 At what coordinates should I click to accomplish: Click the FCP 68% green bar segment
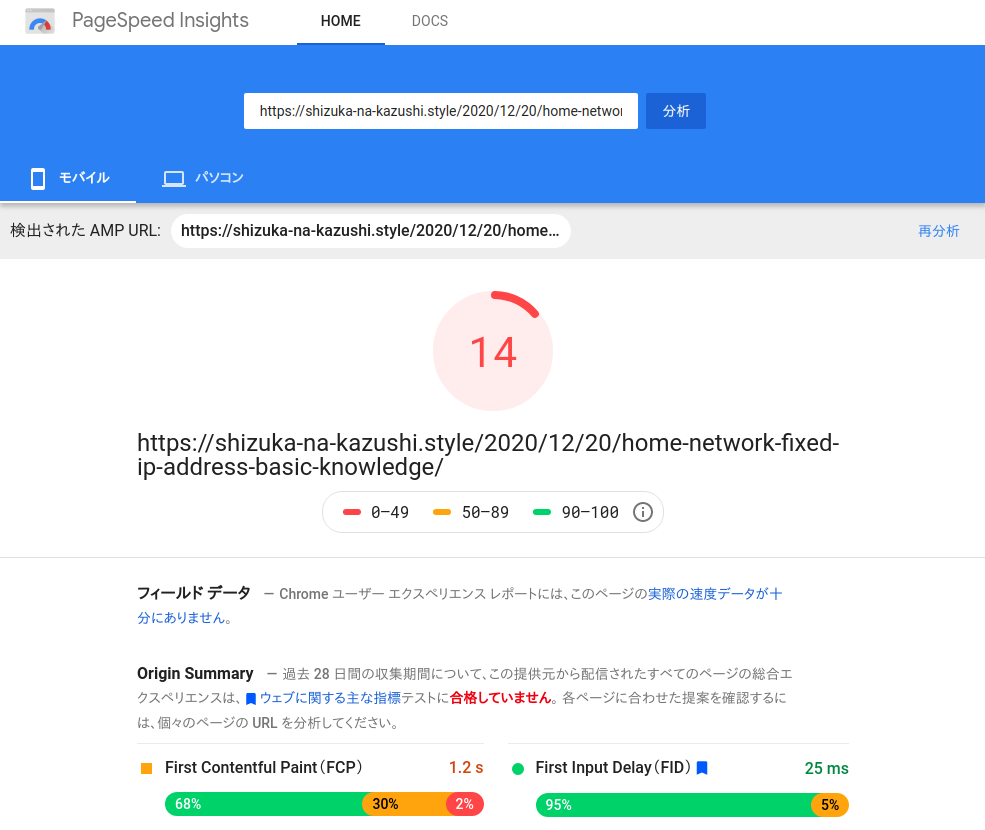point(264,804)
